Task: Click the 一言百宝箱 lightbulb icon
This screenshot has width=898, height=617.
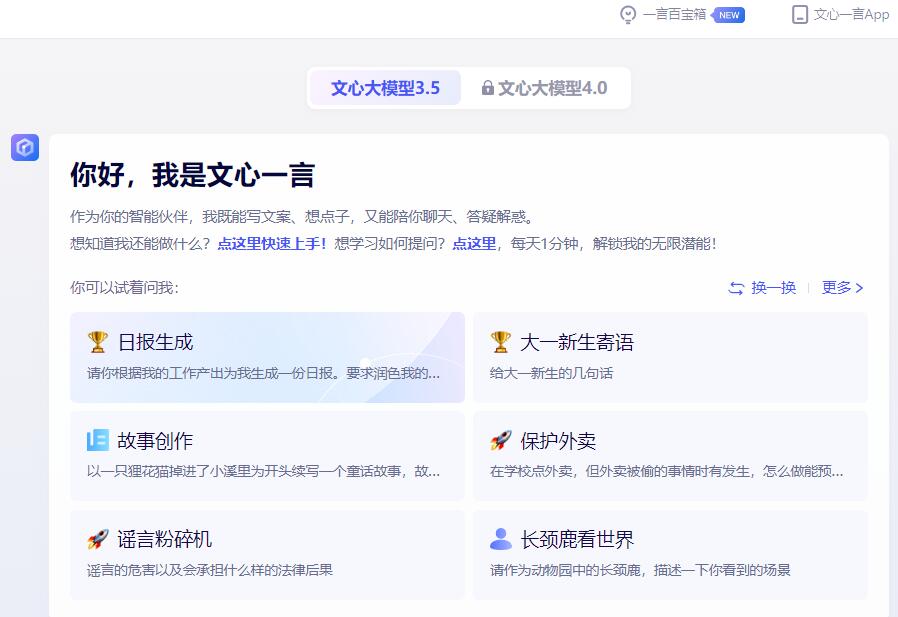Action: (x=628, y=15)
